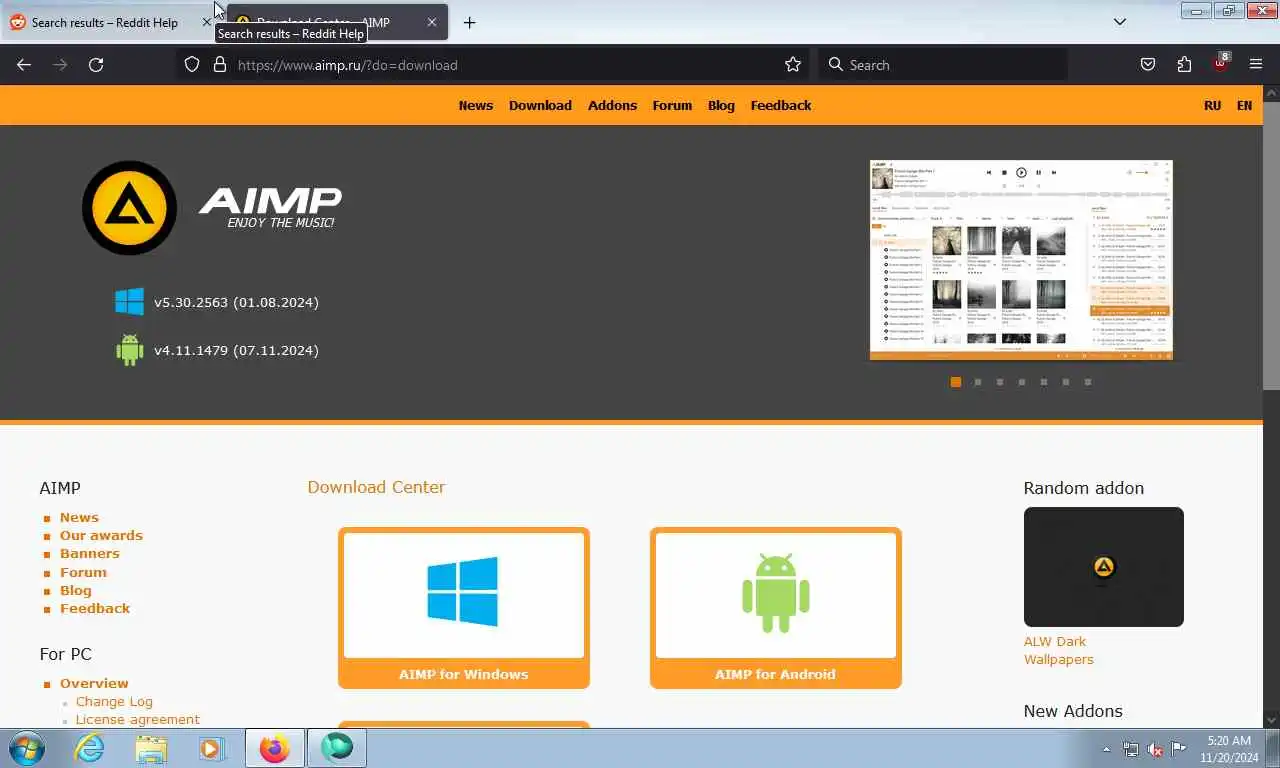Click the uBlock extension icon with badge

(1220, 63)
